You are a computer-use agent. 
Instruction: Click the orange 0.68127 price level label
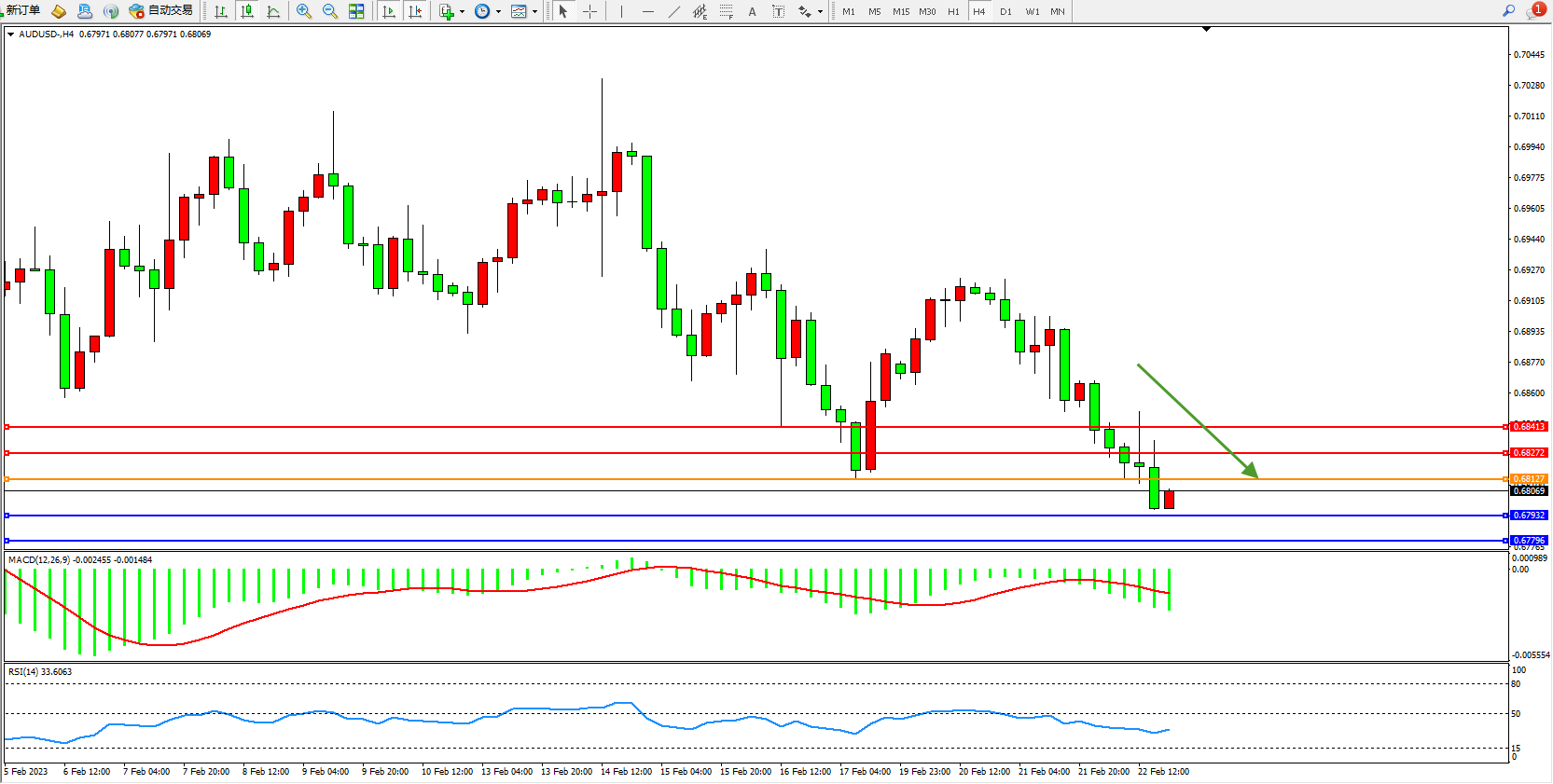tap(1528, 479)
